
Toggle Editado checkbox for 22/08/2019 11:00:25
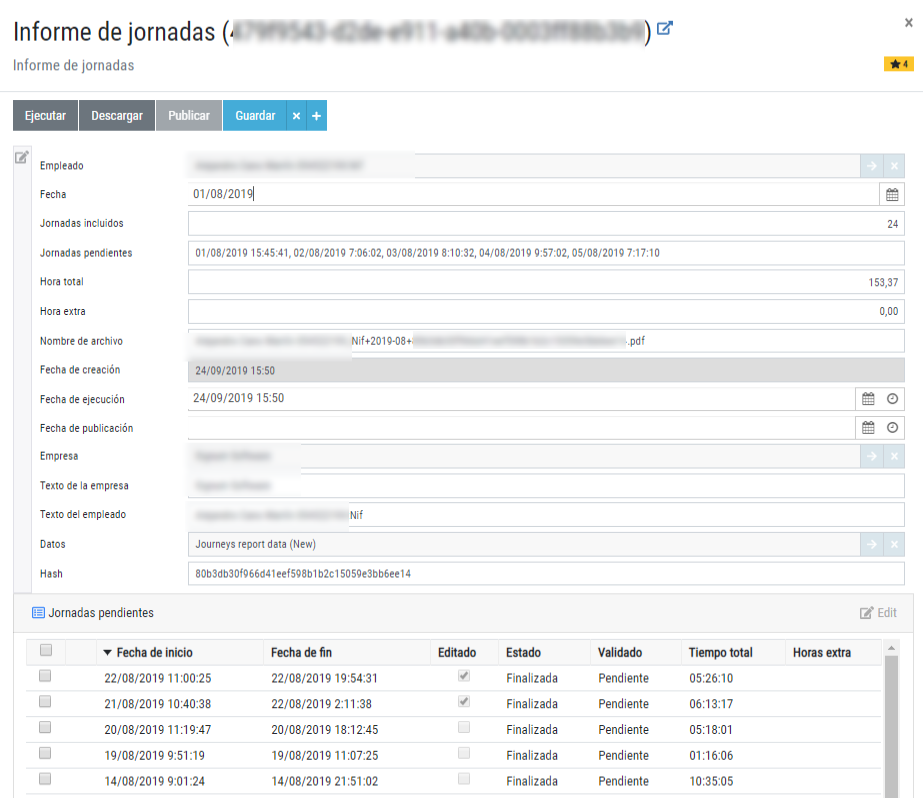coord(464,676)
